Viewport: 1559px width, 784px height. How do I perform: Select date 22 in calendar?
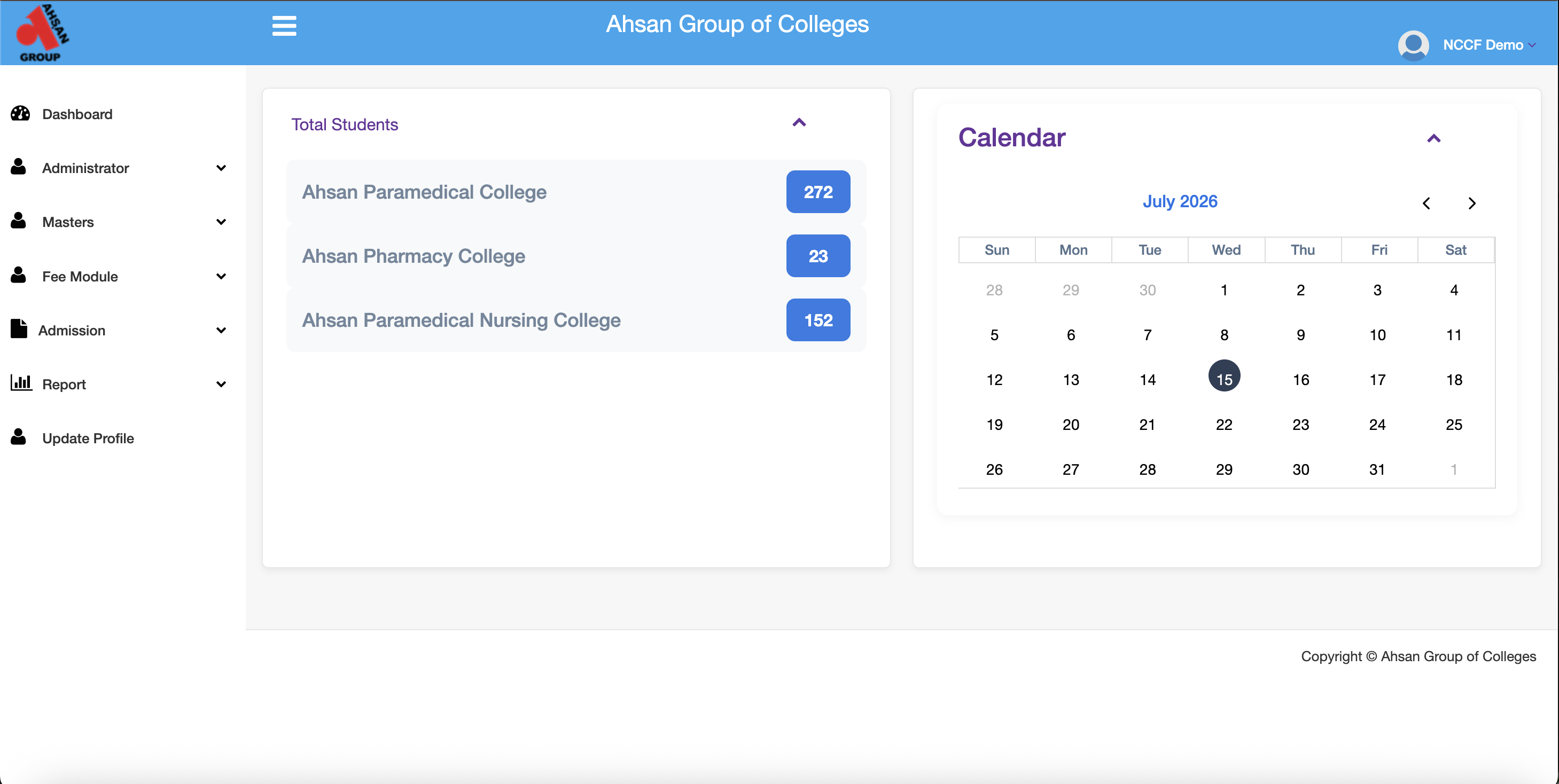[1223, 425]
